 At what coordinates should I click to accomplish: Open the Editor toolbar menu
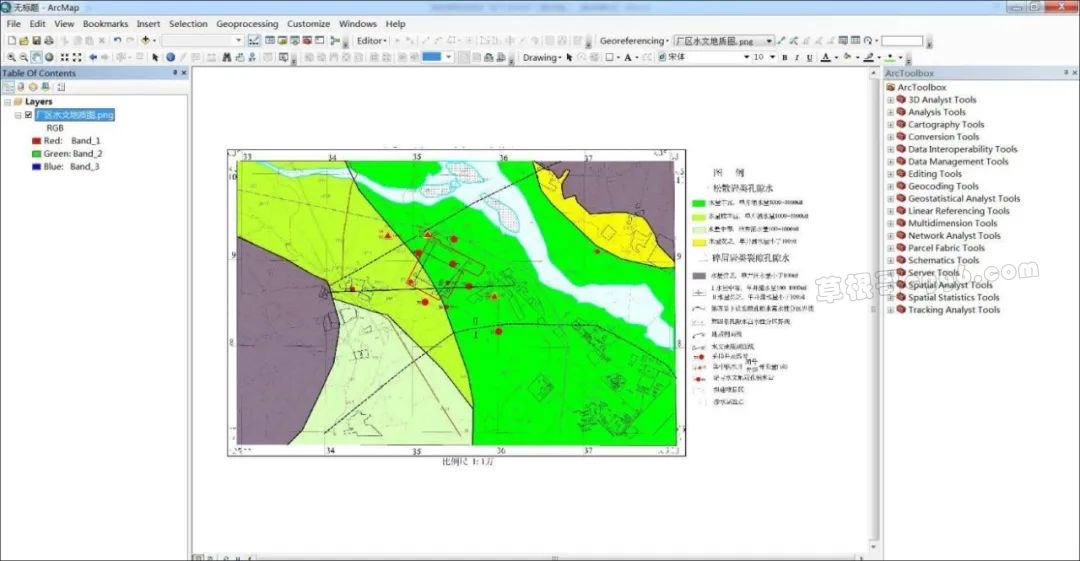tap(372, 41)
